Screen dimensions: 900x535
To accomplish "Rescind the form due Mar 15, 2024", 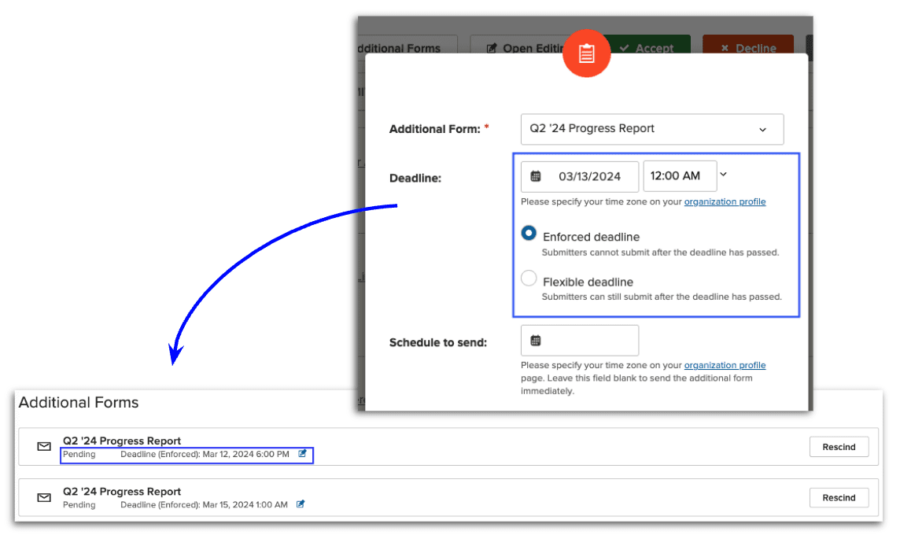I will click(839, 498).
